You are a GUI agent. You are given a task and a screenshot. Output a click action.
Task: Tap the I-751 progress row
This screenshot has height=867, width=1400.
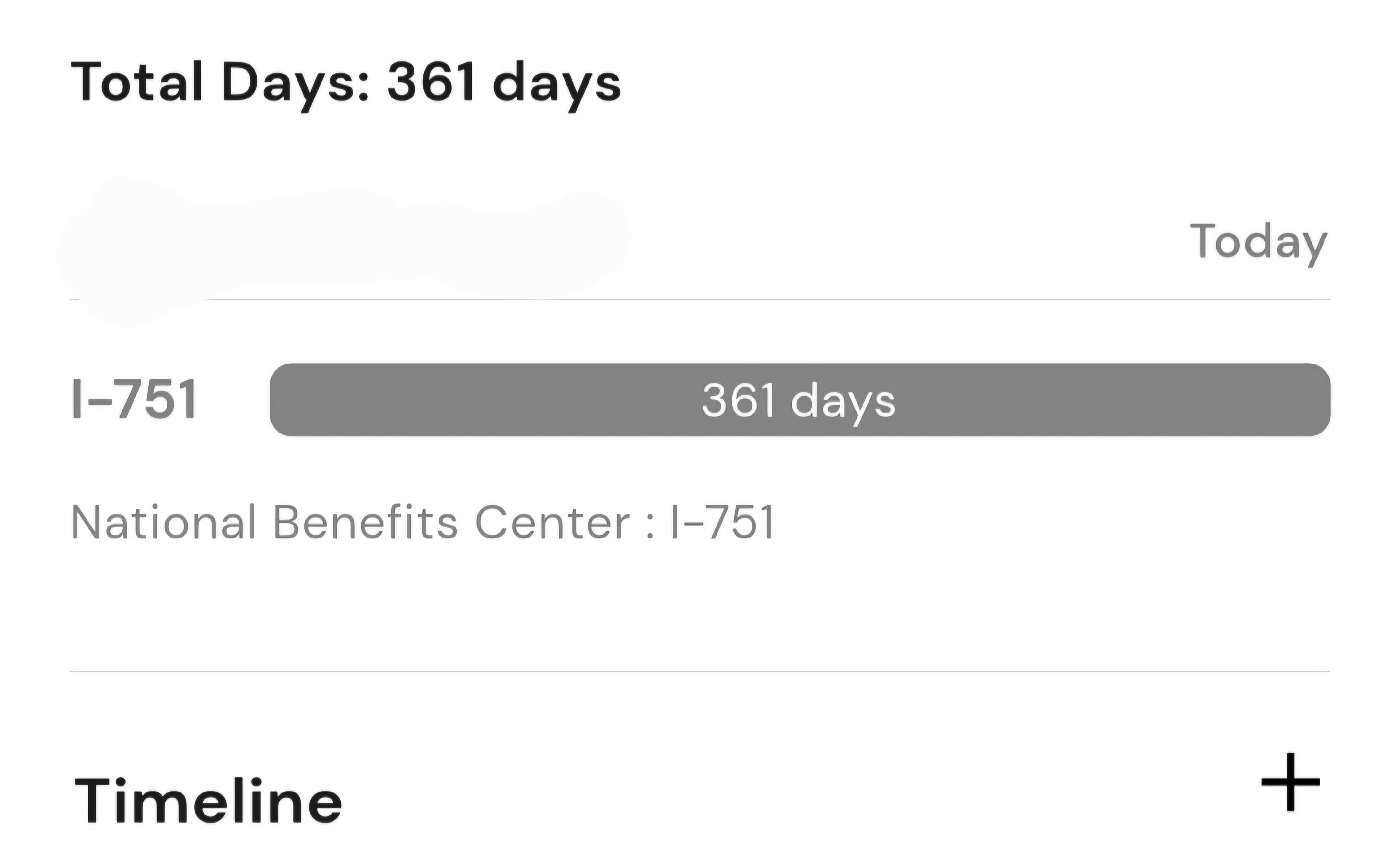[700, 400]
